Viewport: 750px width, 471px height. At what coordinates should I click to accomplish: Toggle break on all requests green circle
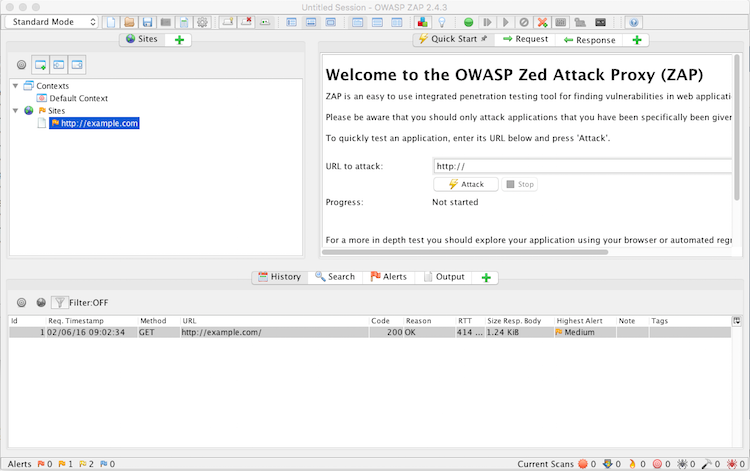tap(469, 22)
